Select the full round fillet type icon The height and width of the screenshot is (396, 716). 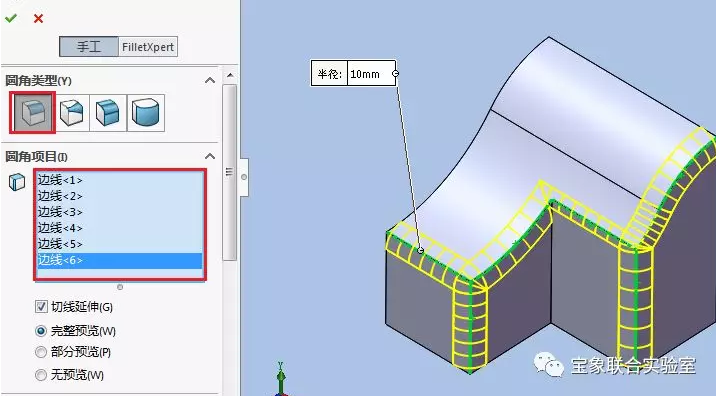146,113
